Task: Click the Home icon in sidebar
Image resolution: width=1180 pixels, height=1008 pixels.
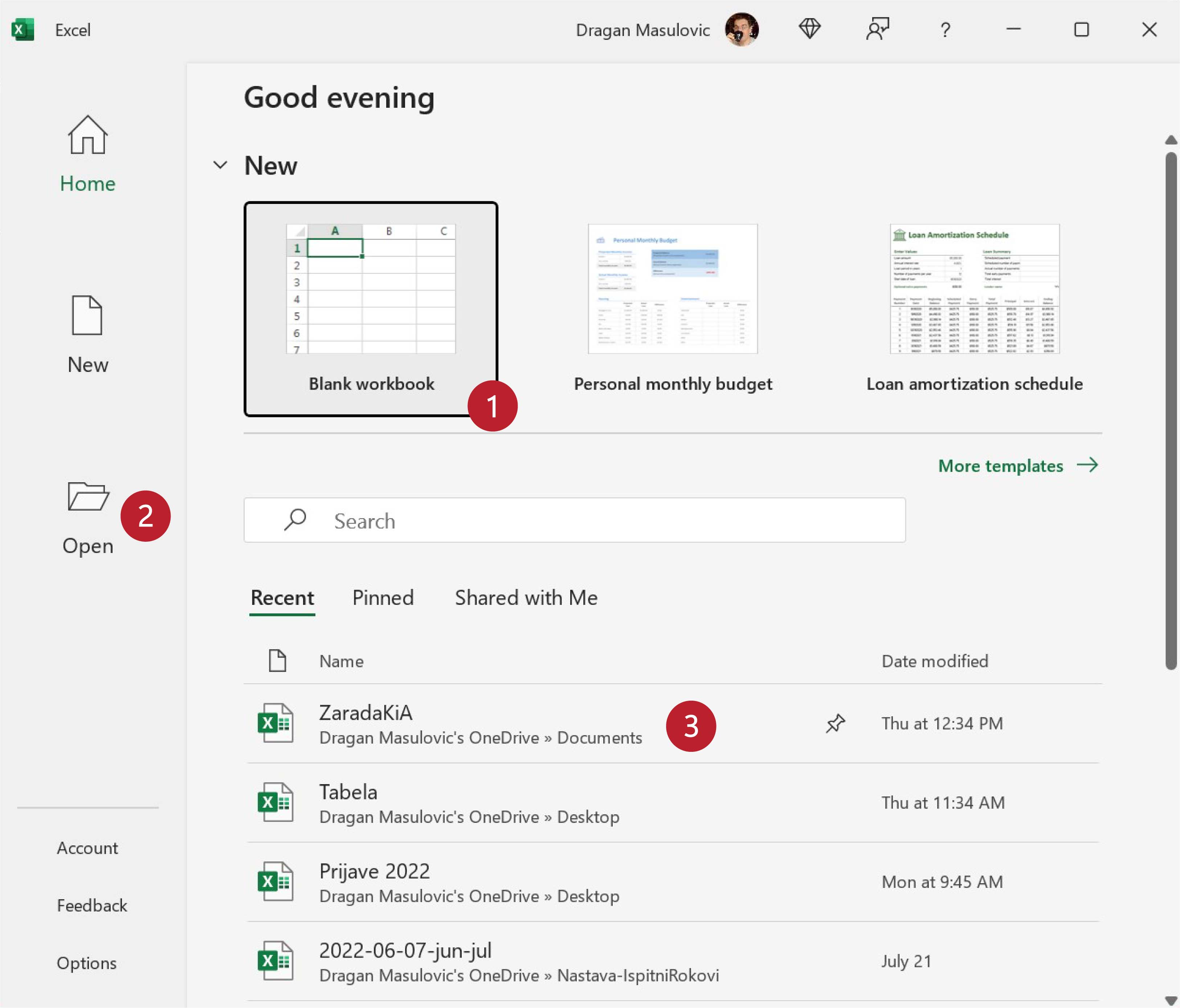Action: pyautogui.click(x=87, y=135)
